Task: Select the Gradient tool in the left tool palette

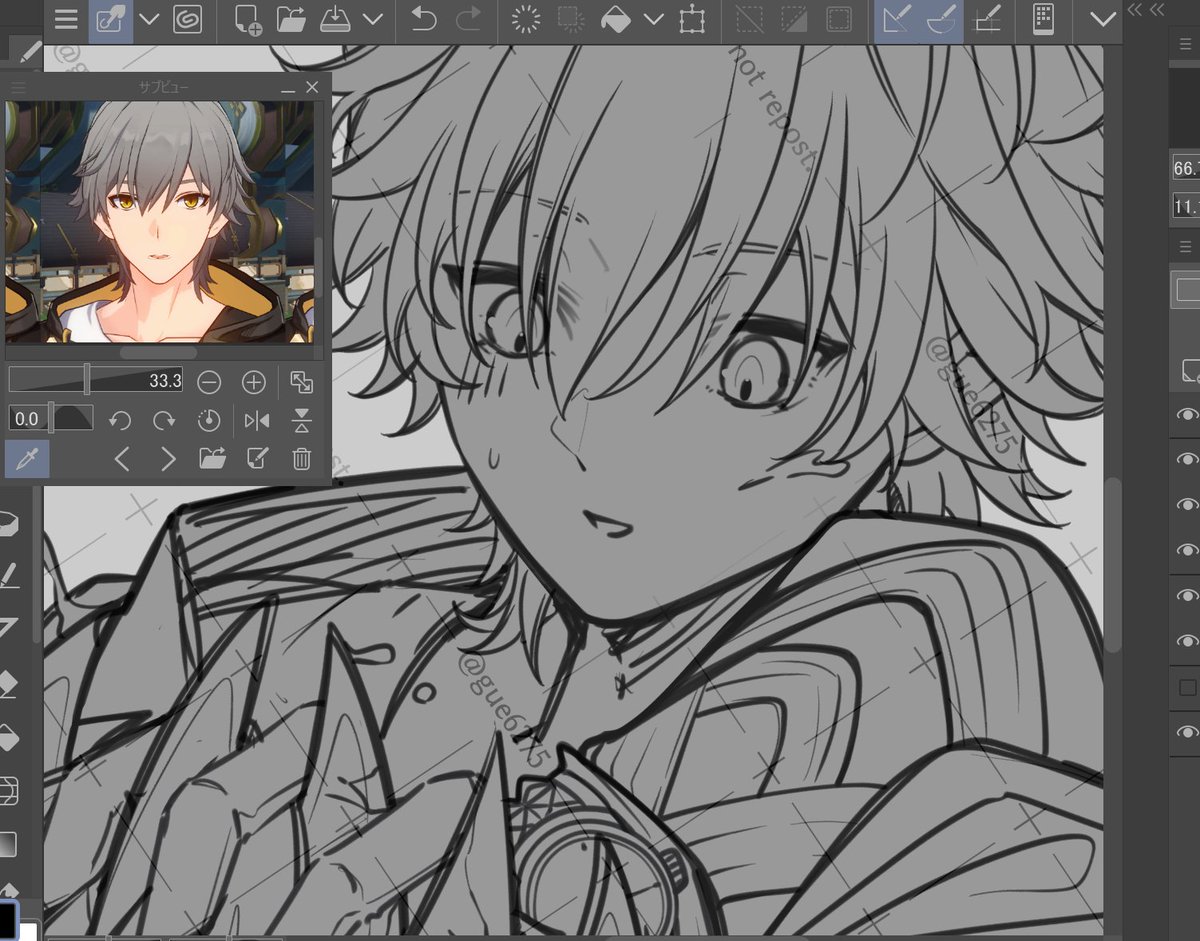Action: (x=8, y=845)
